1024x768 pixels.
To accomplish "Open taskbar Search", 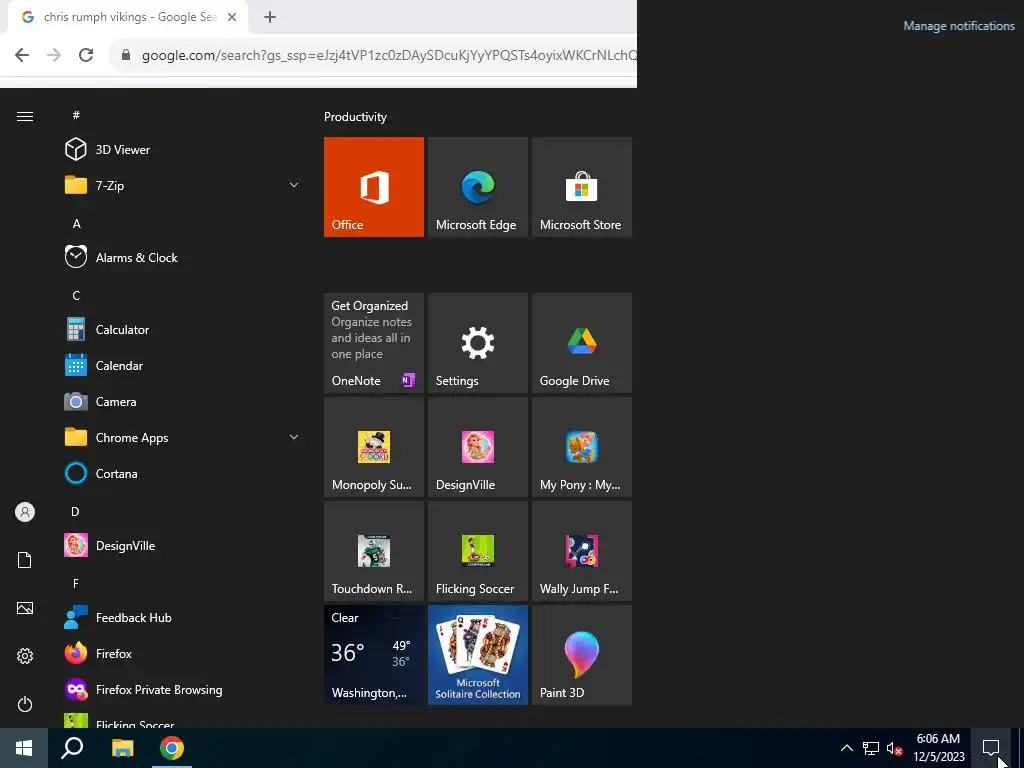I will (x=72, y=748).
